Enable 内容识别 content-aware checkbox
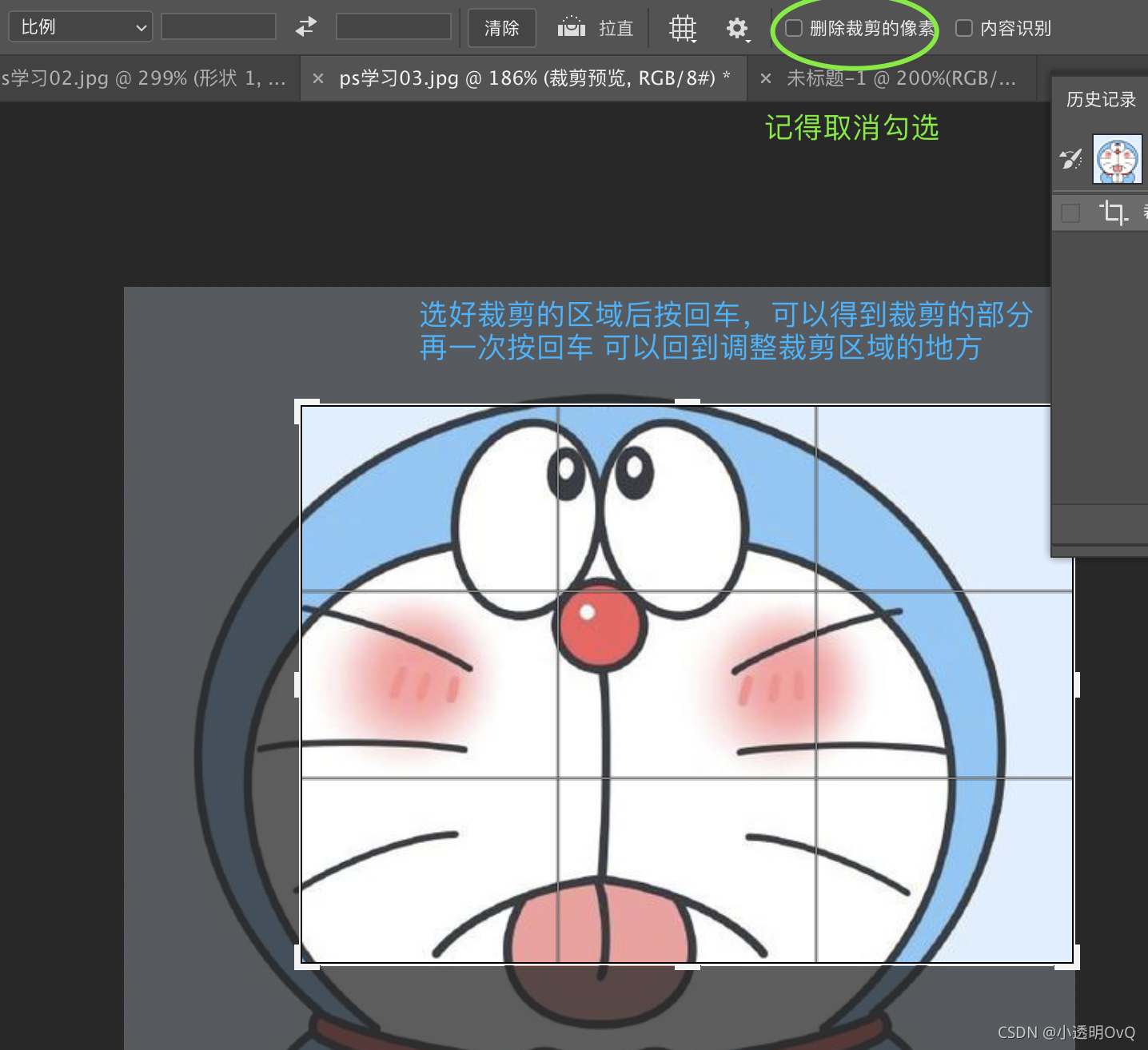 pyautogui.click(x=964, y=28)
